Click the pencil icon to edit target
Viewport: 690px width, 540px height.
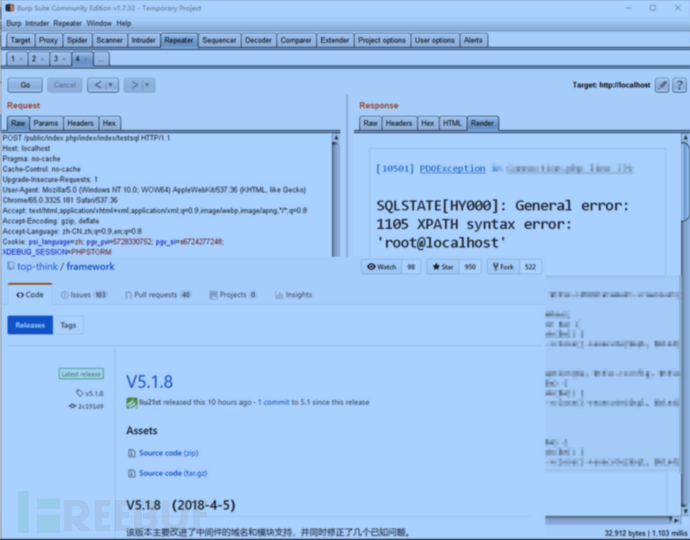point(662,85)
